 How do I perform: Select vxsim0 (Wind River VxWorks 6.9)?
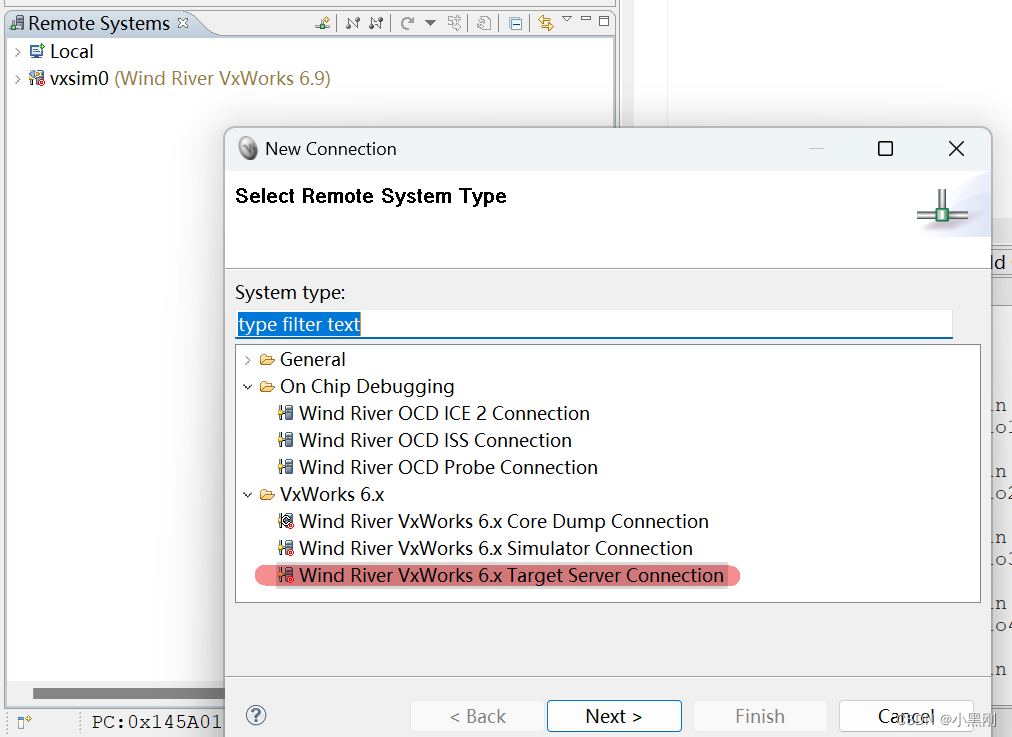[190, 79]
